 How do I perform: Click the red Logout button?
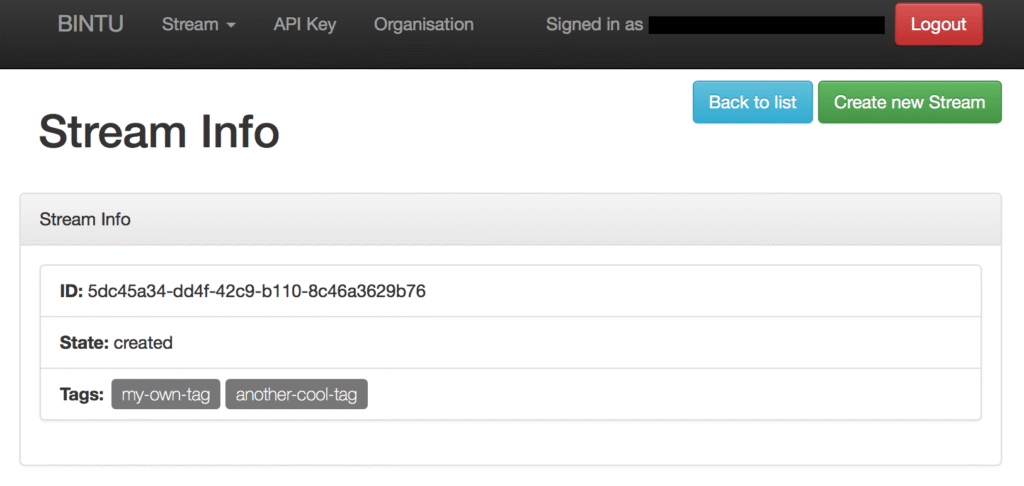(x=938, y=25)
